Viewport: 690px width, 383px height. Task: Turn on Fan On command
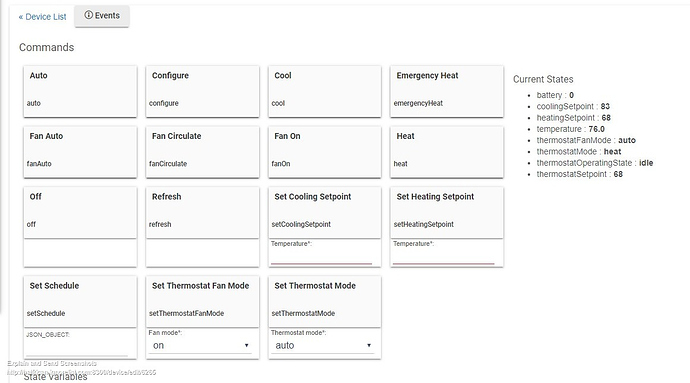coord(325,152)
